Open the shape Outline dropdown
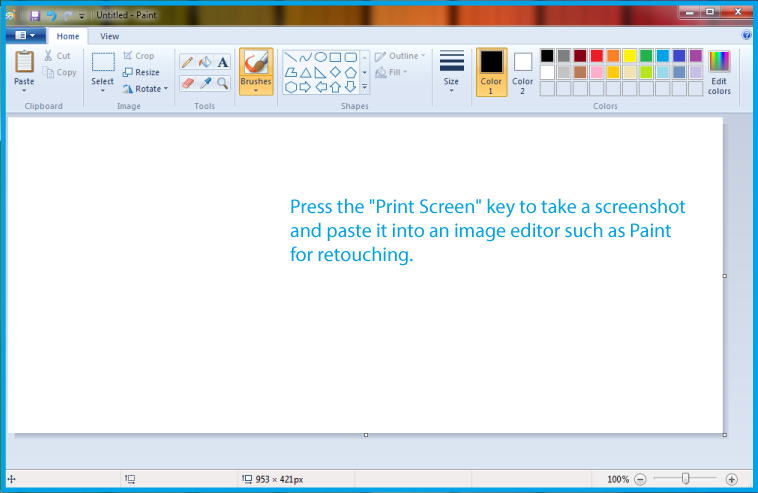The width and height of the screenshot is (758, 493). point(400,56)
